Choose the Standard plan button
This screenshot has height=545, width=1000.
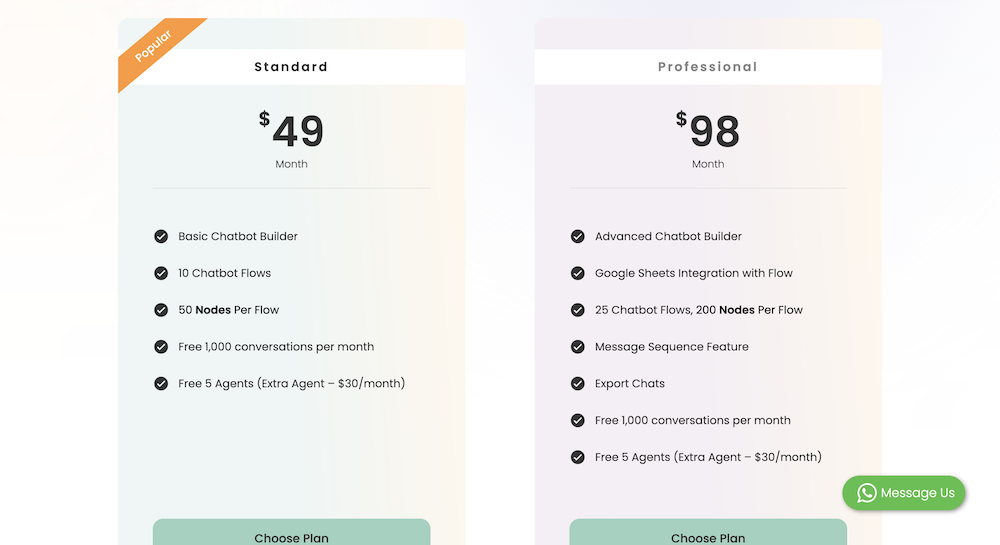291,534
